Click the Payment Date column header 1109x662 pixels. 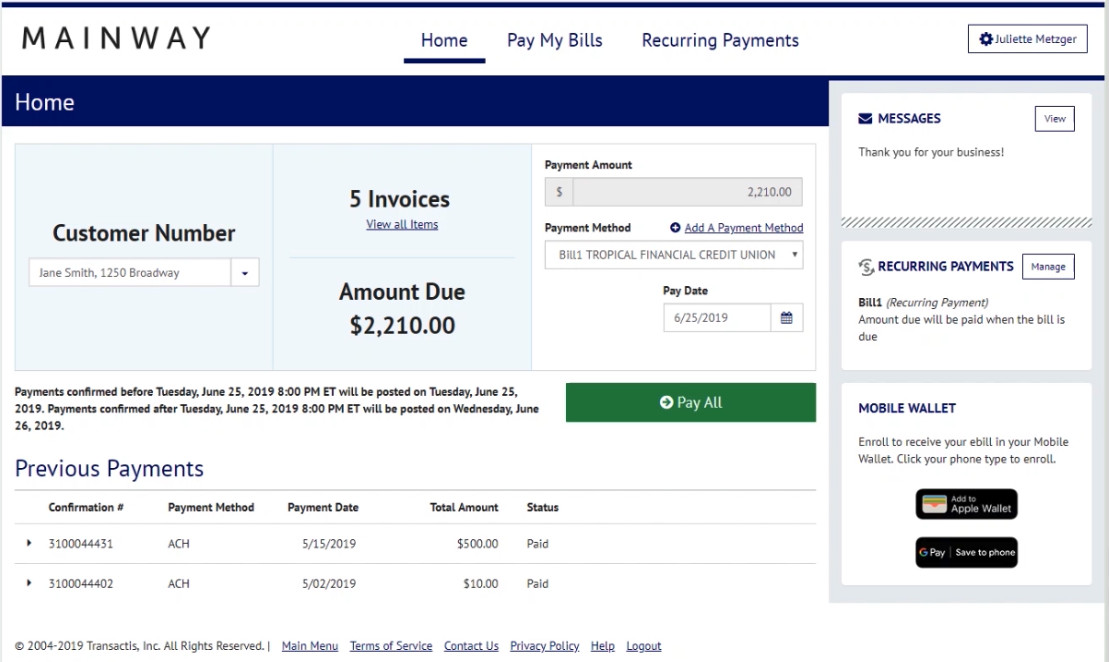click(323, 507)
